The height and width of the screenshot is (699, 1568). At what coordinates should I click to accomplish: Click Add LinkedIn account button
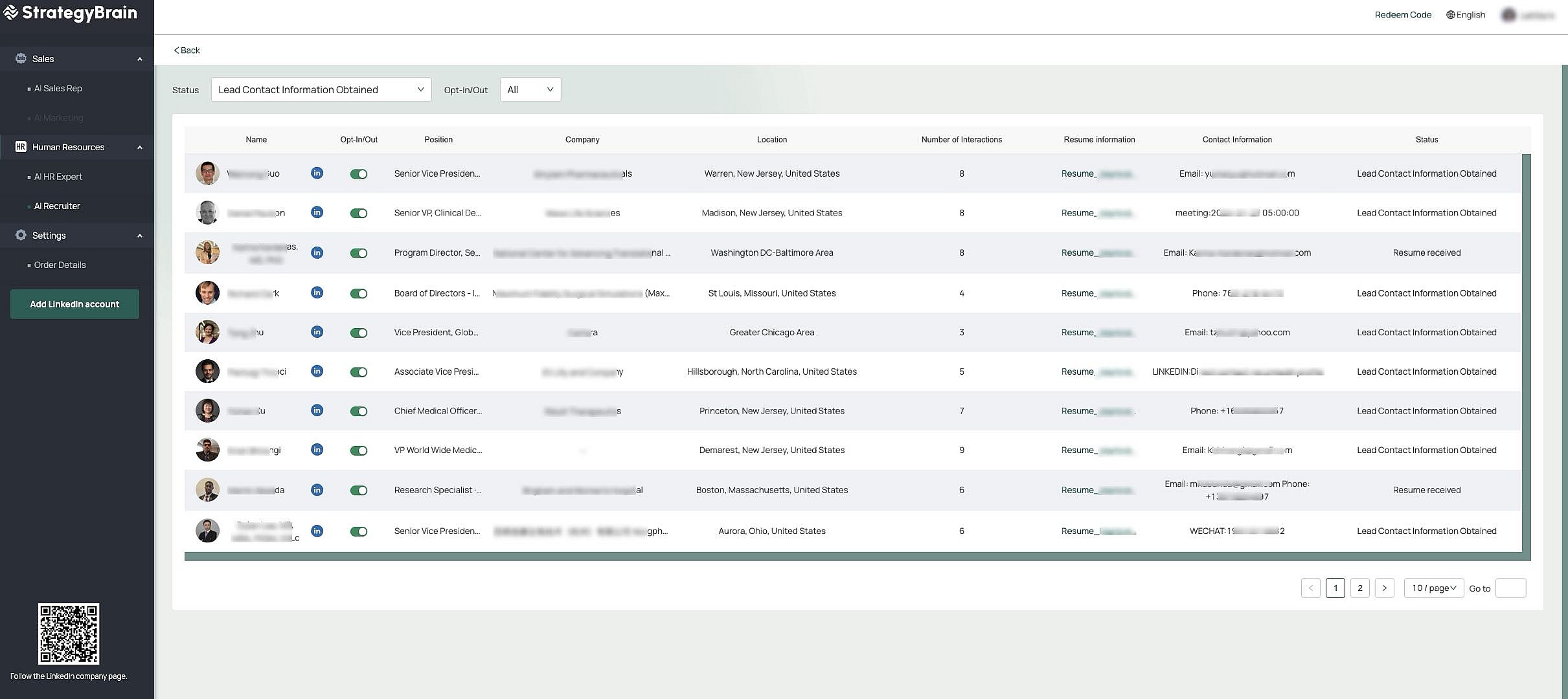point(74,304)
